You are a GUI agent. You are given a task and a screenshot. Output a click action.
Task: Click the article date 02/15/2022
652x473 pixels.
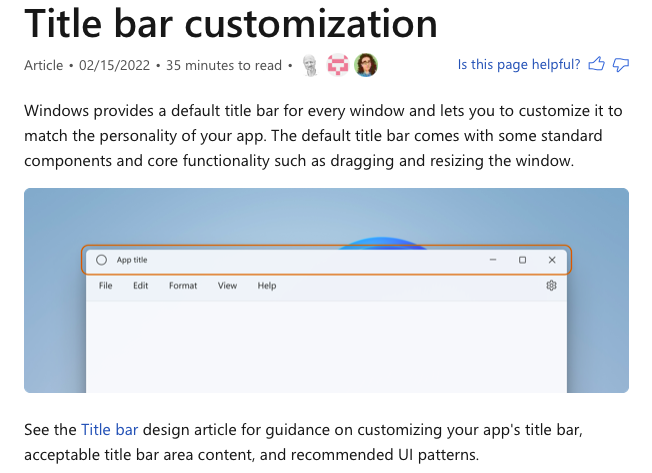coord(114,65)
